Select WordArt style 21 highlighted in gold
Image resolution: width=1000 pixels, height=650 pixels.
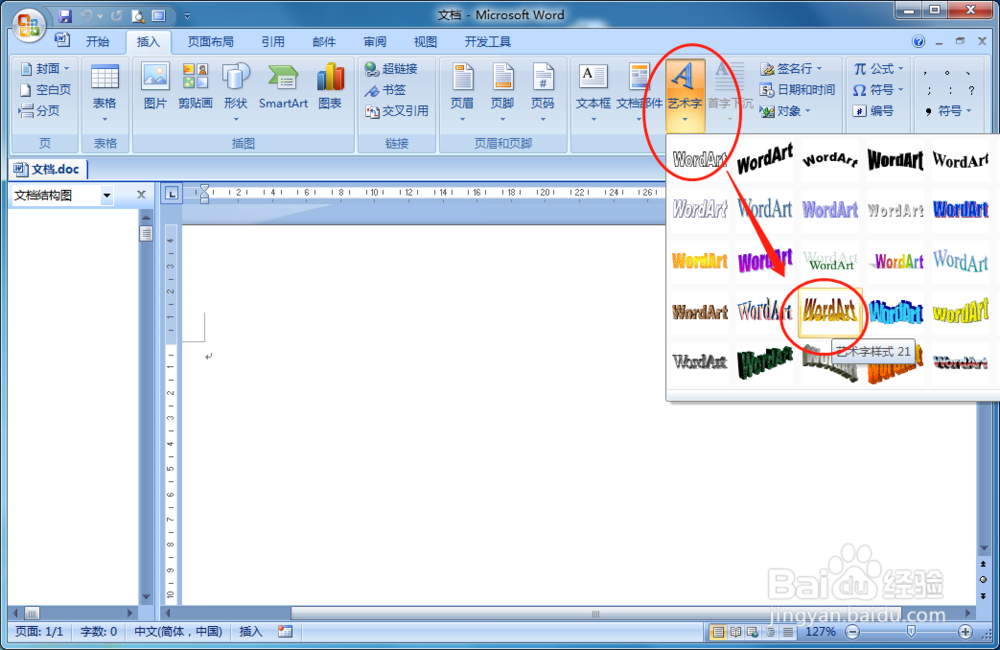tap(830, 311)
